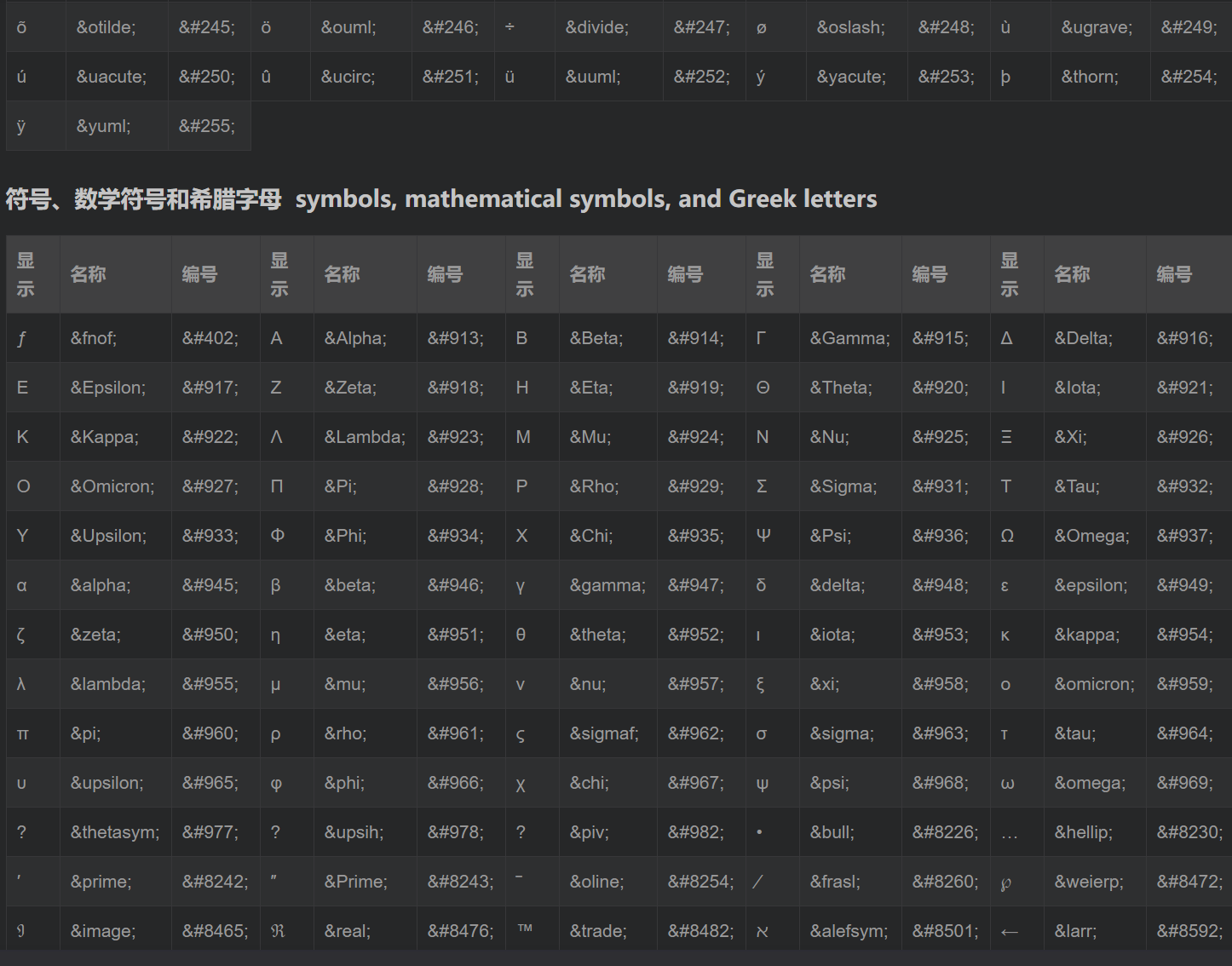Click the &ugrave; entity name
1232x966 pixels.
click(1097, 27)
